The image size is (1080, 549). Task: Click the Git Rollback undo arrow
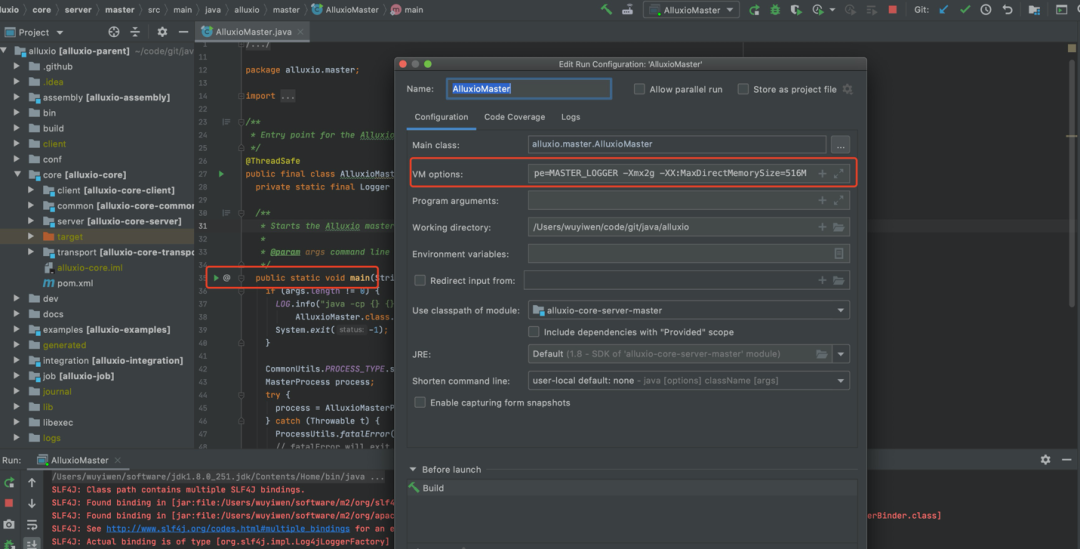tap(1007, 10)
